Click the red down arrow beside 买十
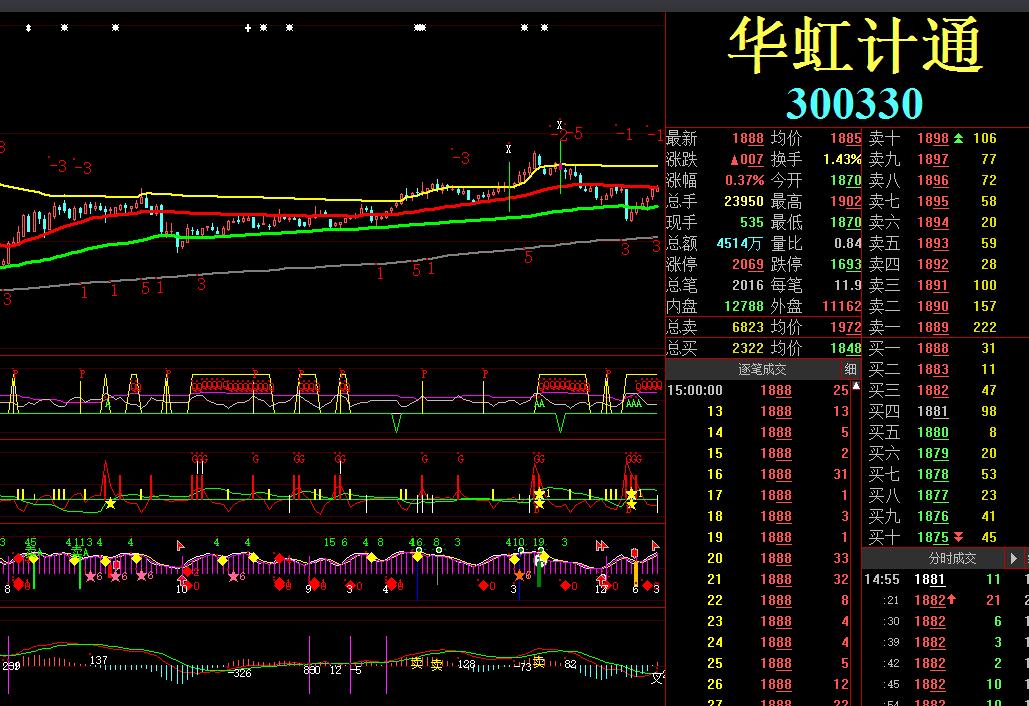Screen dimensions: 1029x706 pos(959,537)
